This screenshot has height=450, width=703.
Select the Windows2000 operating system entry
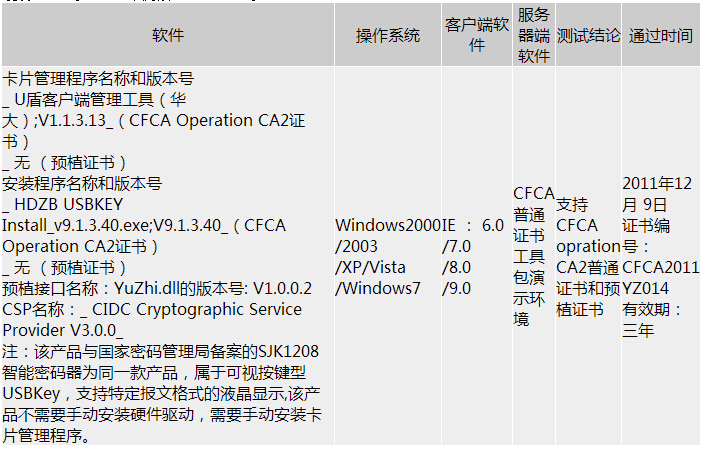[x=388, y=225]
